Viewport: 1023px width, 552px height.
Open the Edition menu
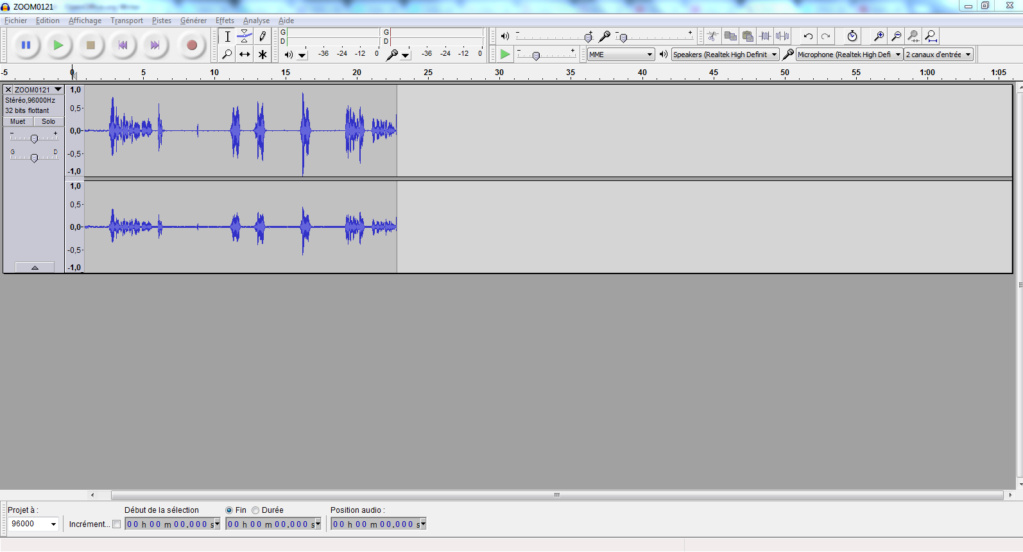click(x=47, y=21)
